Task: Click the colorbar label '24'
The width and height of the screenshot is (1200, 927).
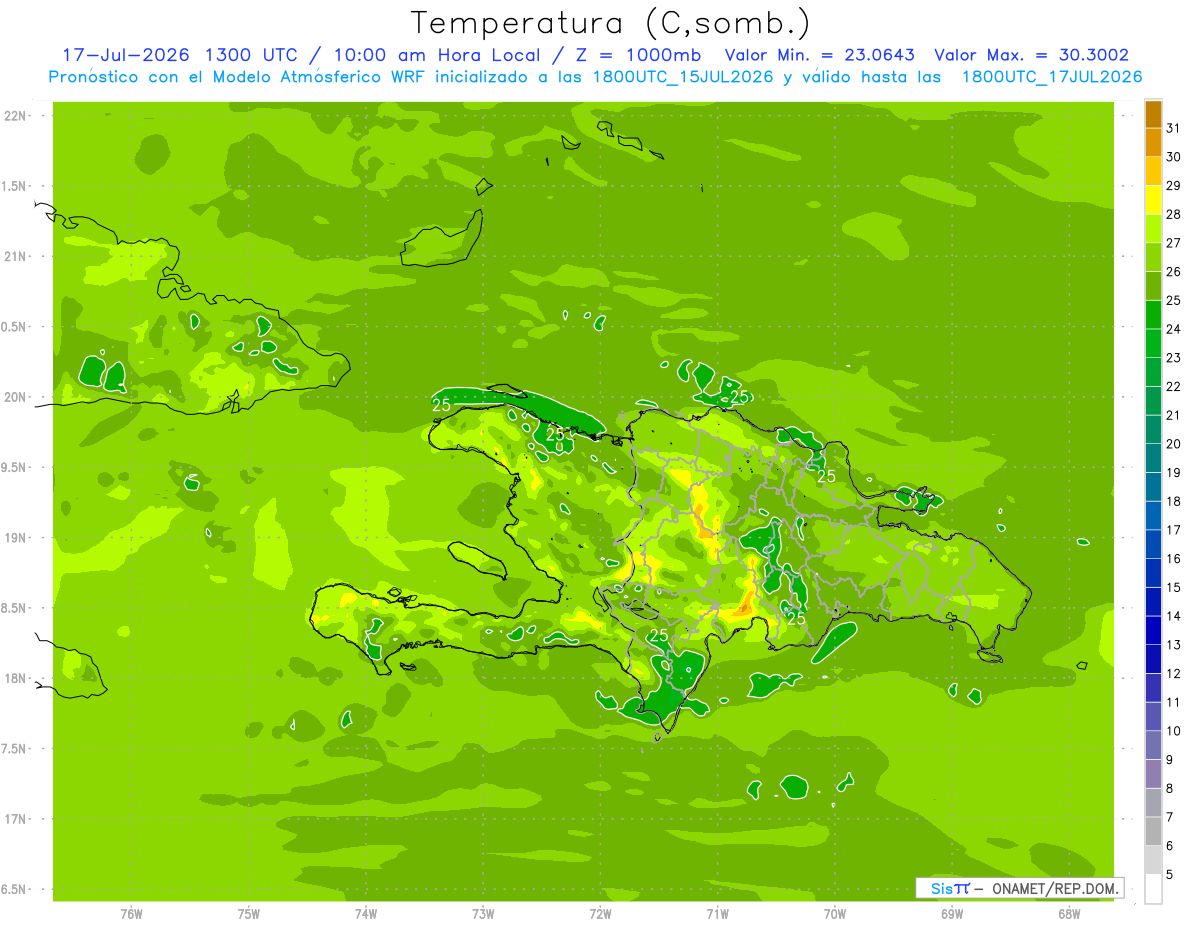Action: [x=1174, y=329]
